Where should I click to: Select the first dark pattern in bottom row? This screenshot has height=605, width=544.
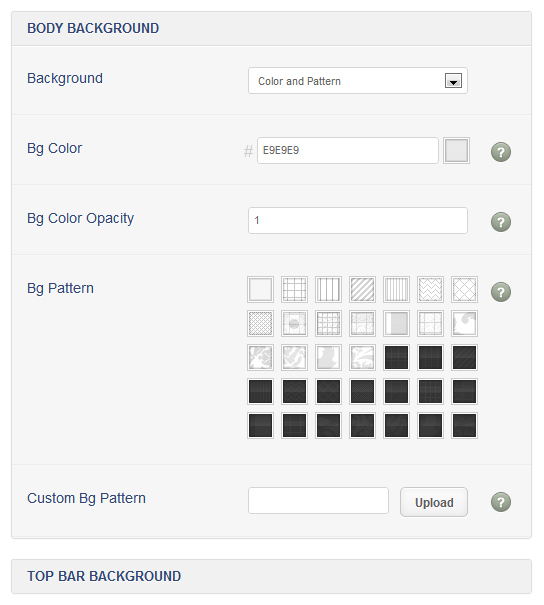260,425
